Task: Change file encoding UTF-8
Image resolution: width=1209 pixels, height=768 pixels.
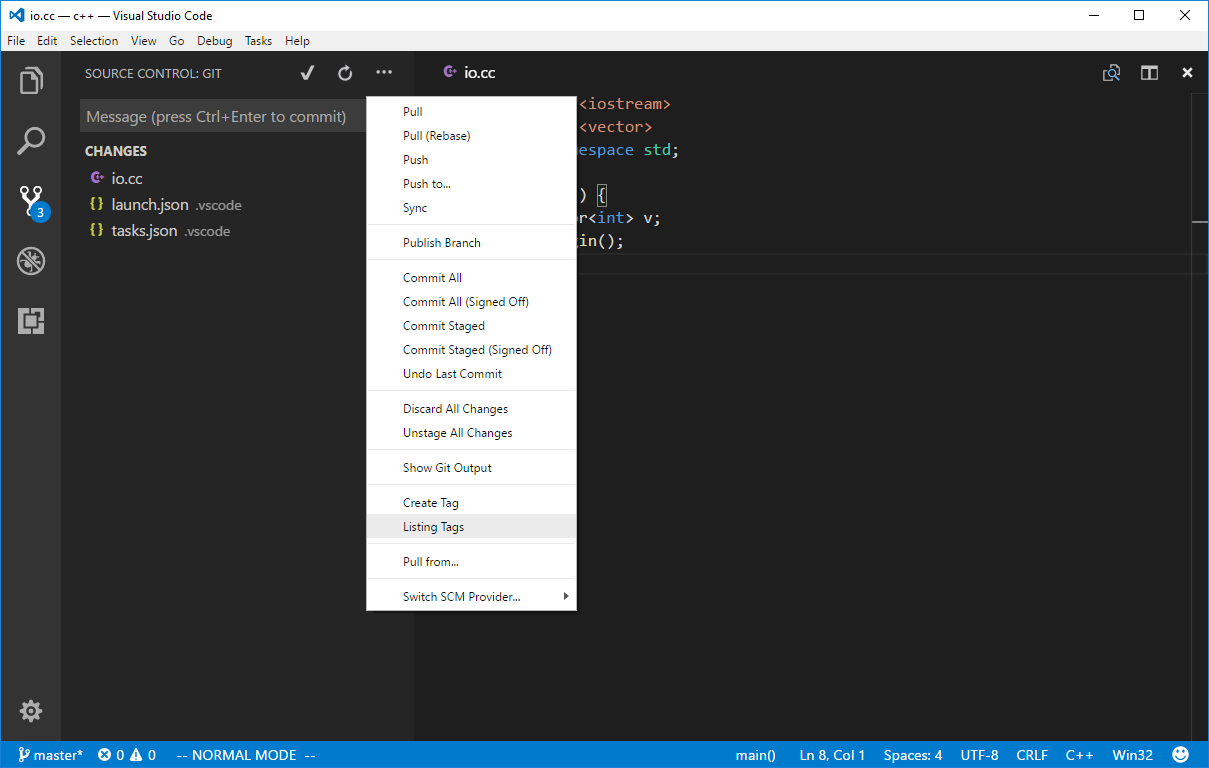Action: [980, 755]
